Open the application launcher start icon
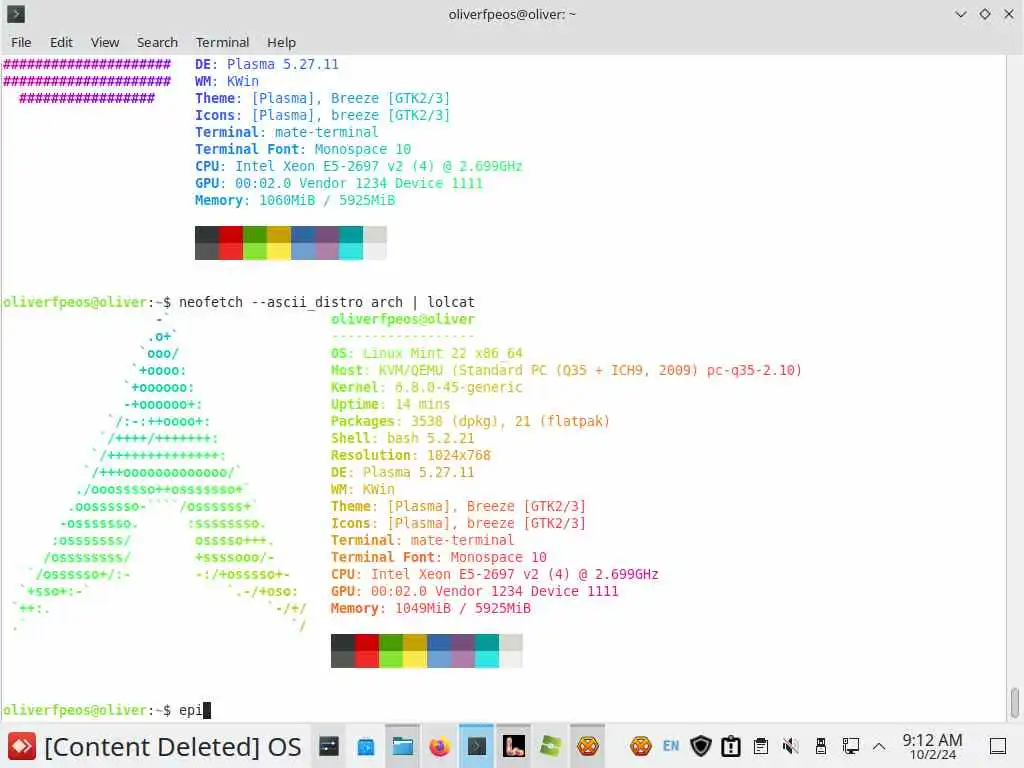1024x768 pixels. (22, 746)
